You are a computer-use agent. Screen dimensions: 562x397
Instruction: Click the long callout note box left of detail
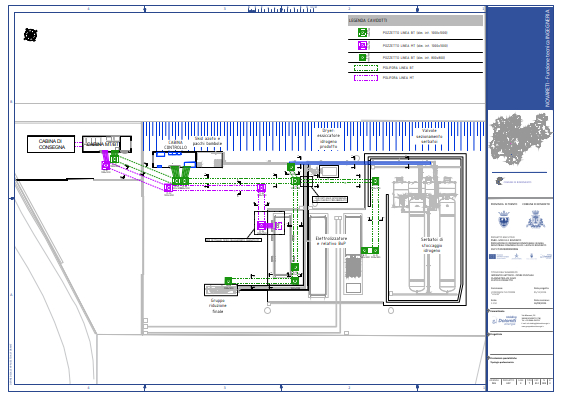click(x=233, y=240)
